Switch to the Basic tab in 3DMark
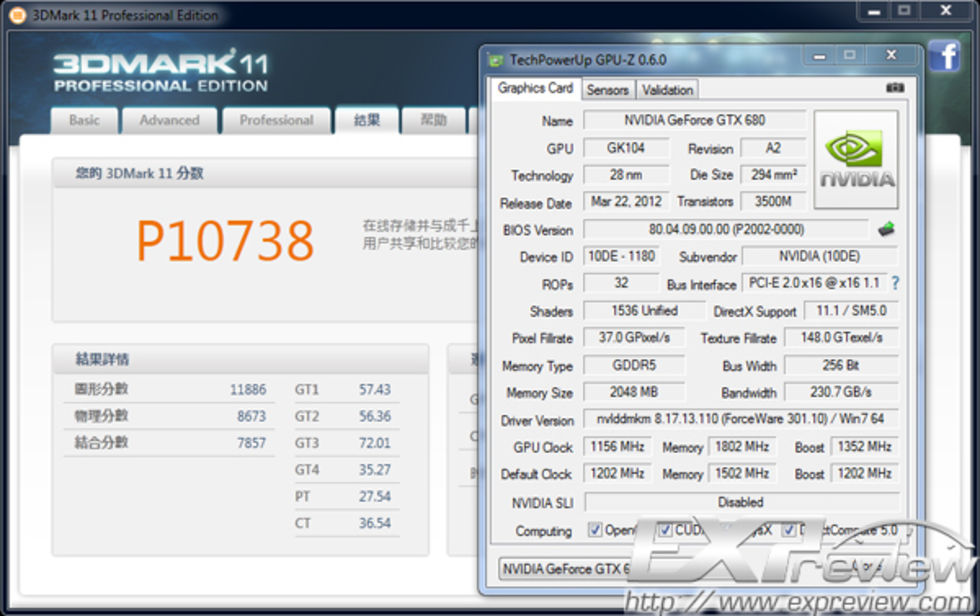The height and width of the screenshot is (616, 980). point(84,120)
